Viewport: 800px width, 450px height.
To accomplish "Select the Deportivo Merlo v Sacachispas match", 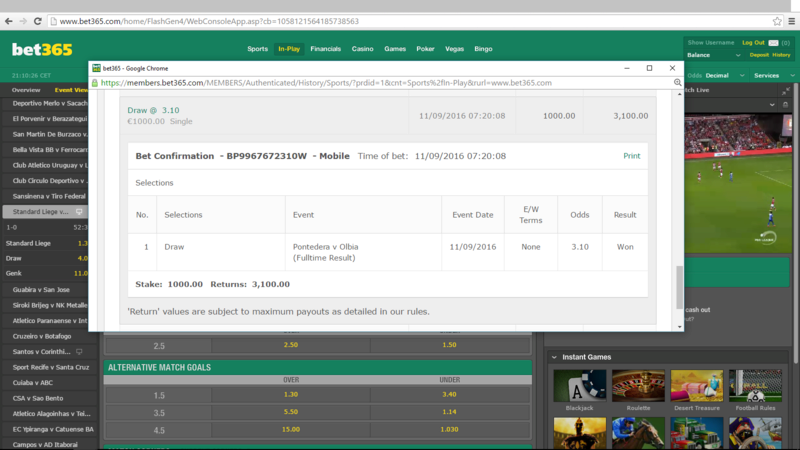I will coord(49,104).
